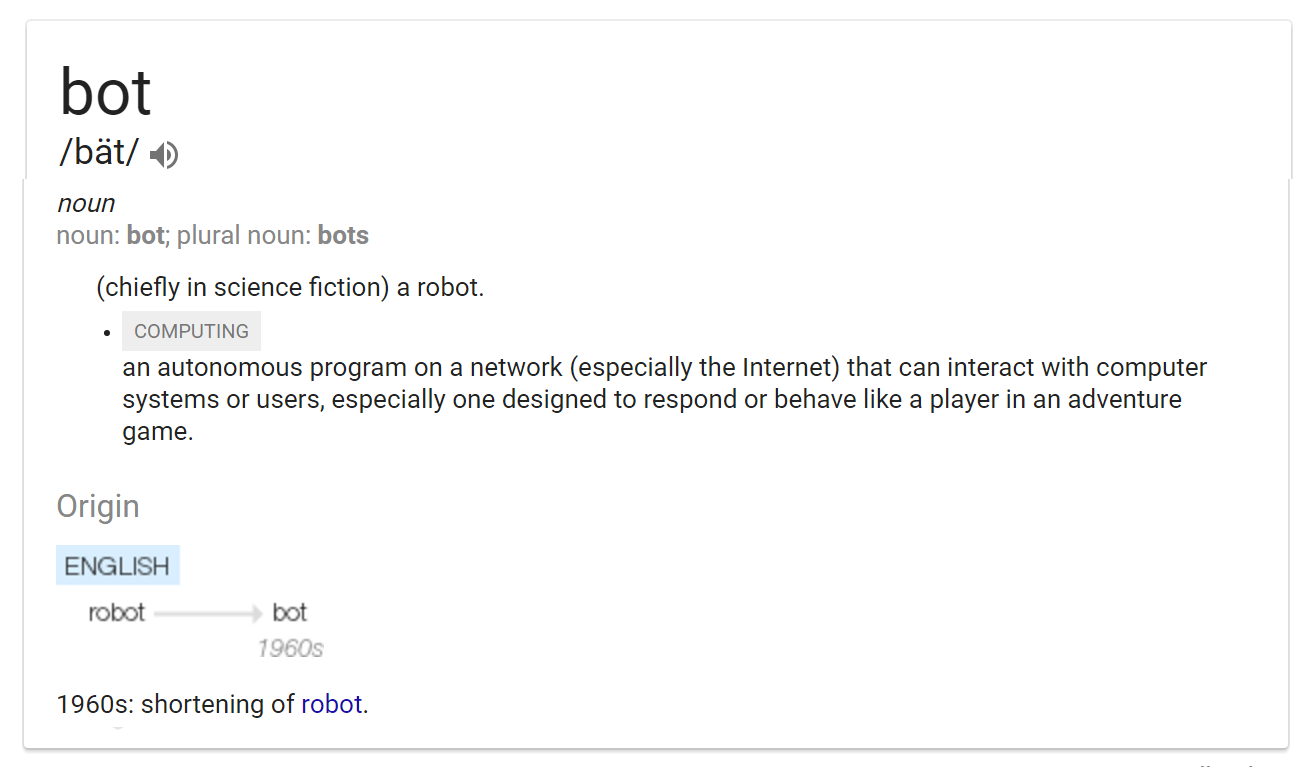
Task: Click the bullet point beside COMPUTING
Action: coord(108,330)
